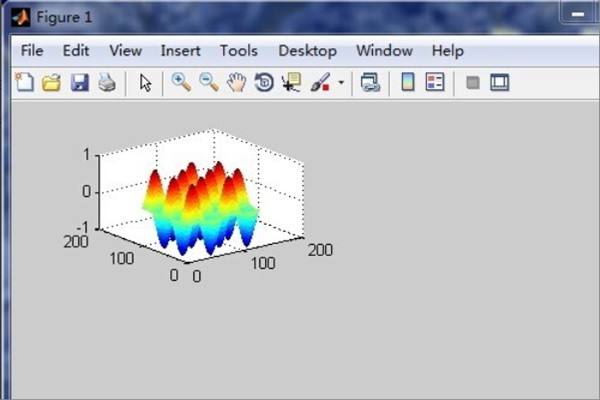
Task: Select the Zoom Out magnifier tool
Action: tap(209, 82)
